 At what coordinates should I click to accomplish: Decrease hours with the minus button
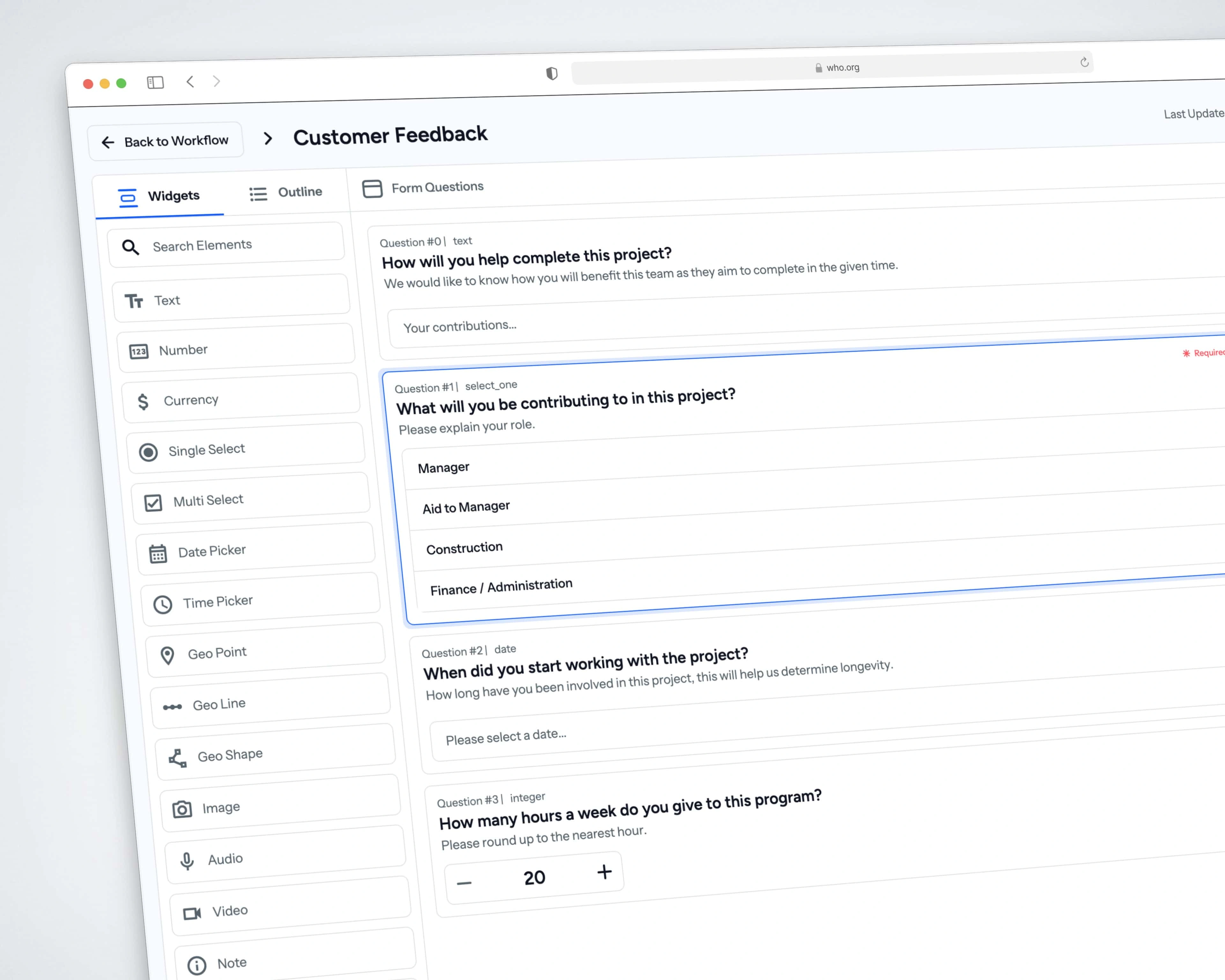click(464, 883)
